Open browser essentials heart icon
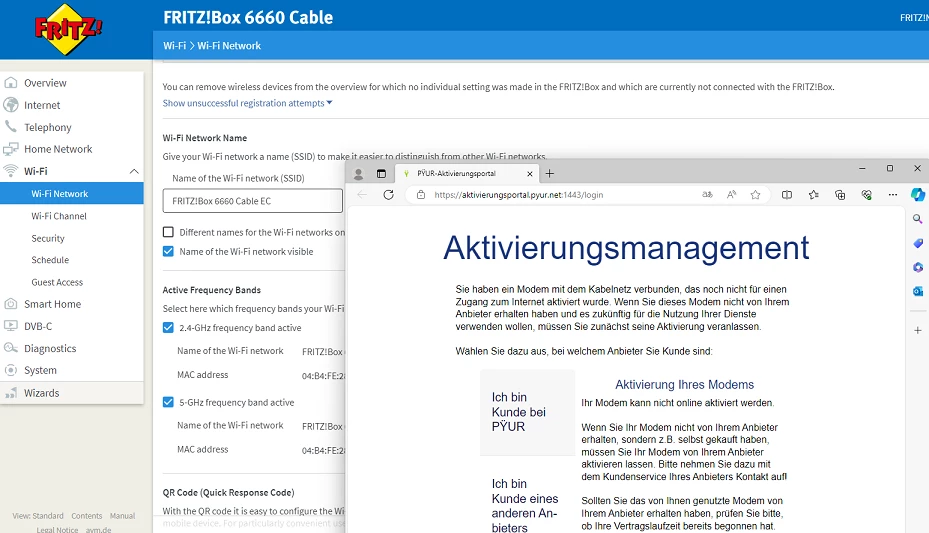The height and width of the screenshot is (533, 929). coord(866,195)
